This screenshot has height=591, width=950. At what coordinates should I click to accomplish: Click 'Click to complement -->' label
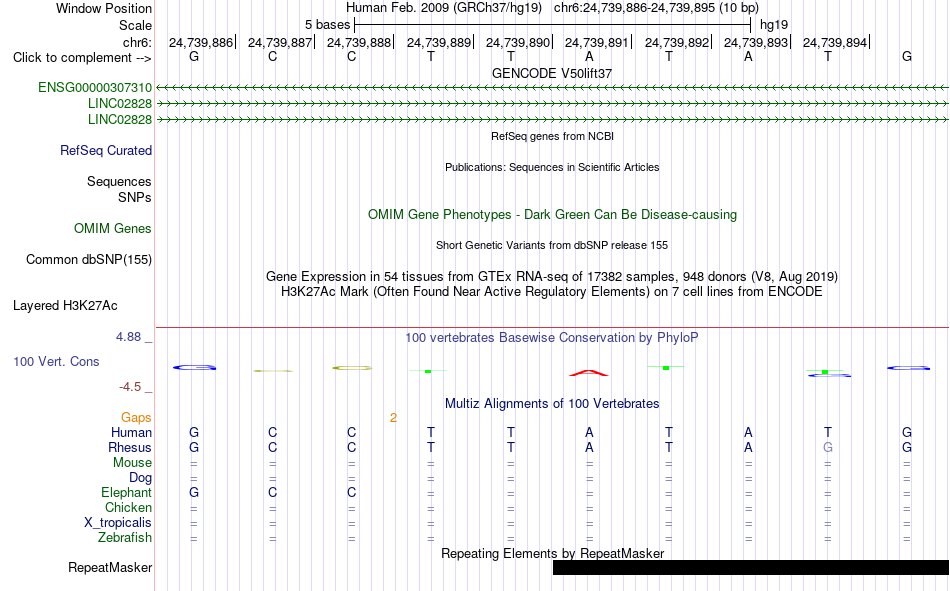point(82,58)
